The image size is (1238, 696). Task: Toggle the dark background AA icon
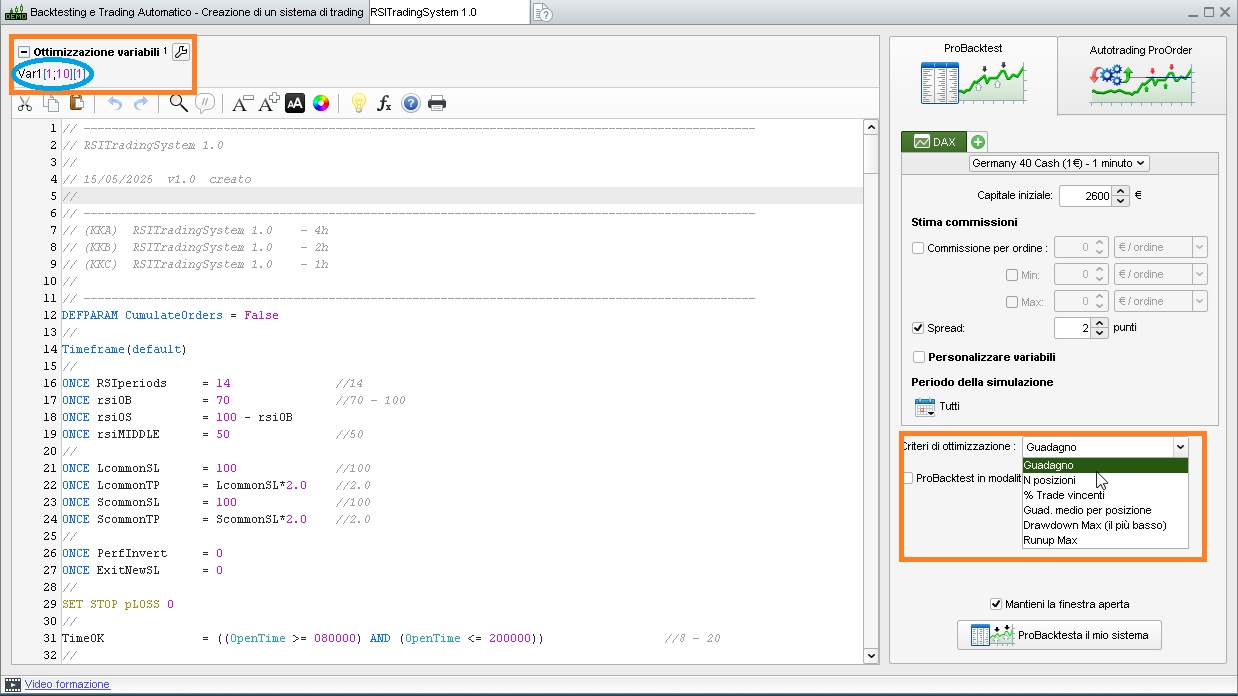coord(295,103)
